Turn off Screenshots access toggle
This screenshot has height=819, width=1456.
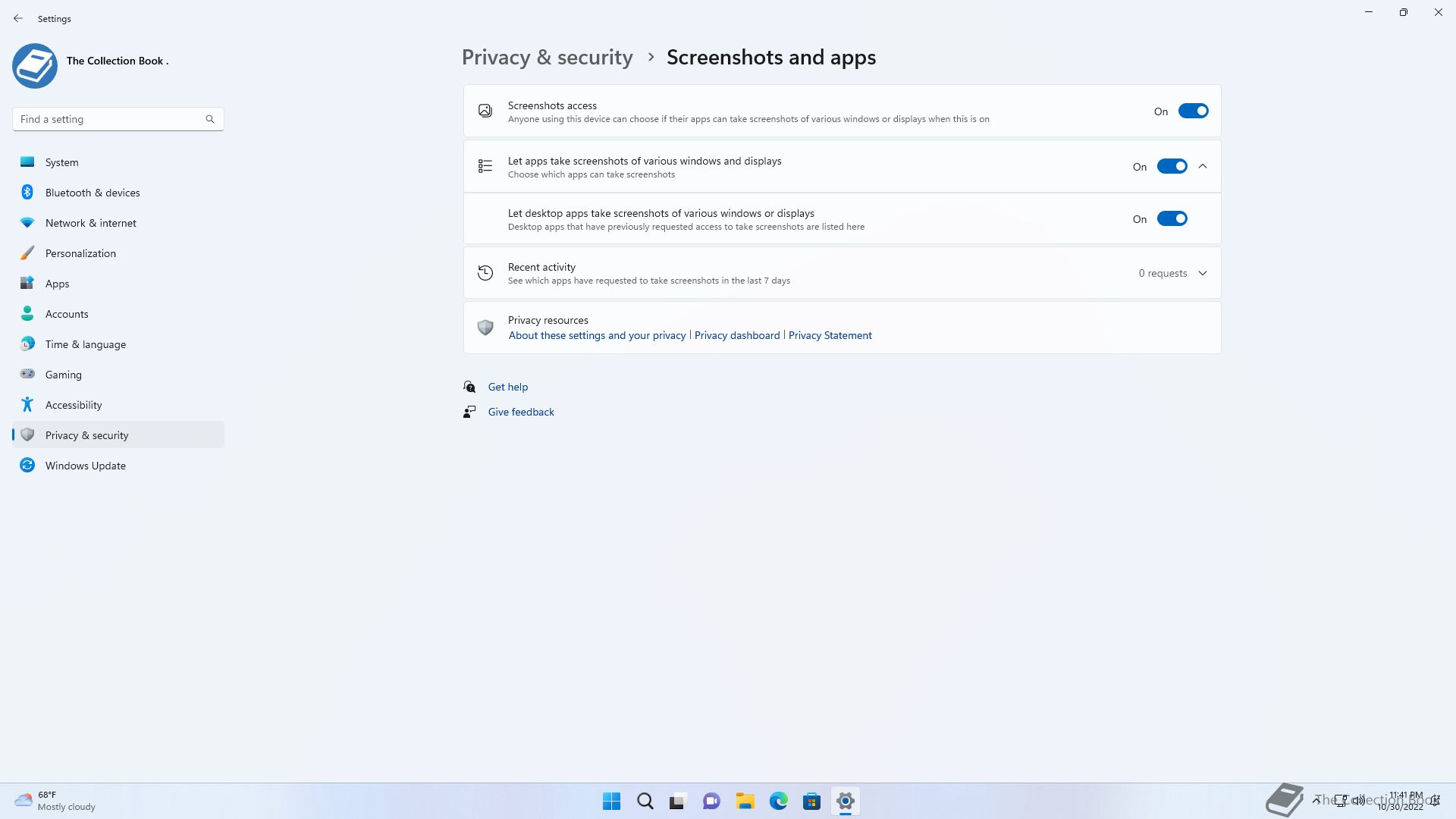click(x=1192, y=111)
